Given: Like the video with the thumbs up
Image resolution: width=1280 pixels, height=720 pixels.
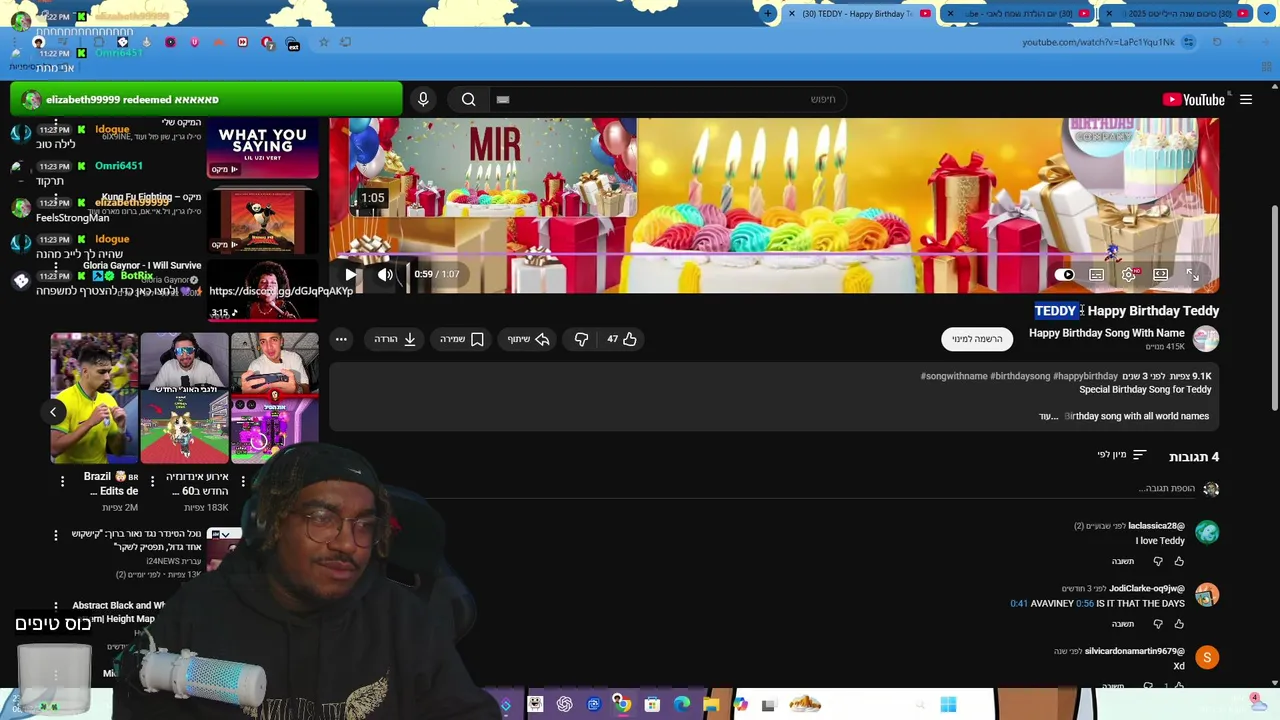Looking at the screenshot, I should 622,339.
